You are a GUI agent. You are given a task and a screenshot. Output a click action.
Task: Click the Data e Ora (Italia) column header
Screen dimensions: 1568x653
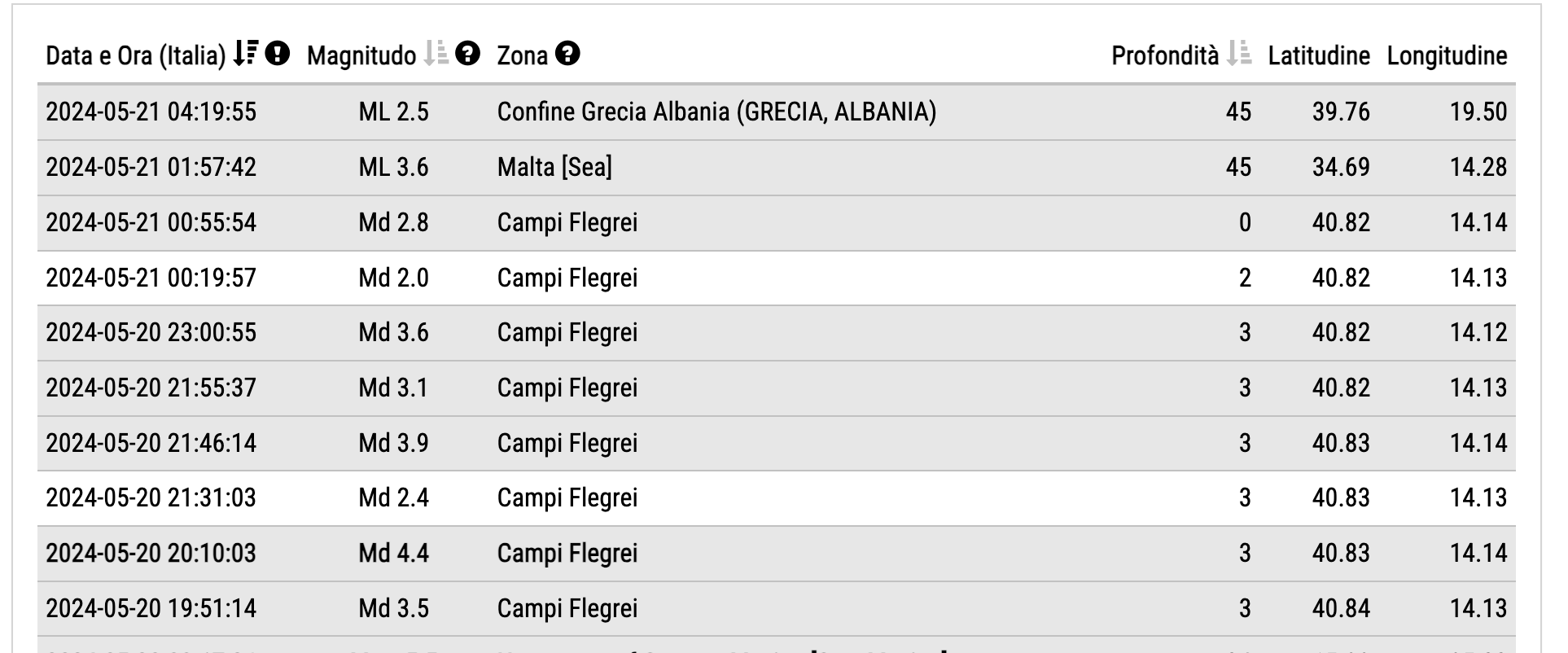point(135,55)
